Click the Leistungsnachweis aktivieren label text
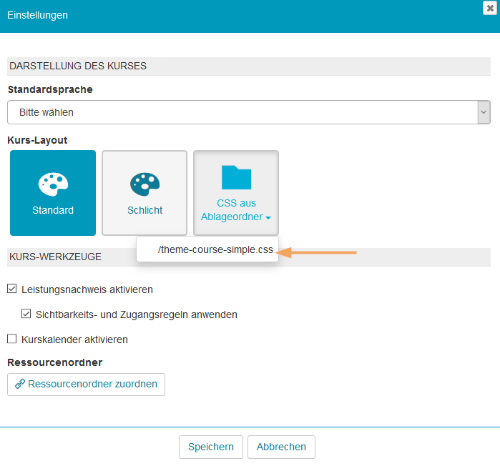Image resolution: width=500 pixels, height=466 pixels. (x=87, y=289)
